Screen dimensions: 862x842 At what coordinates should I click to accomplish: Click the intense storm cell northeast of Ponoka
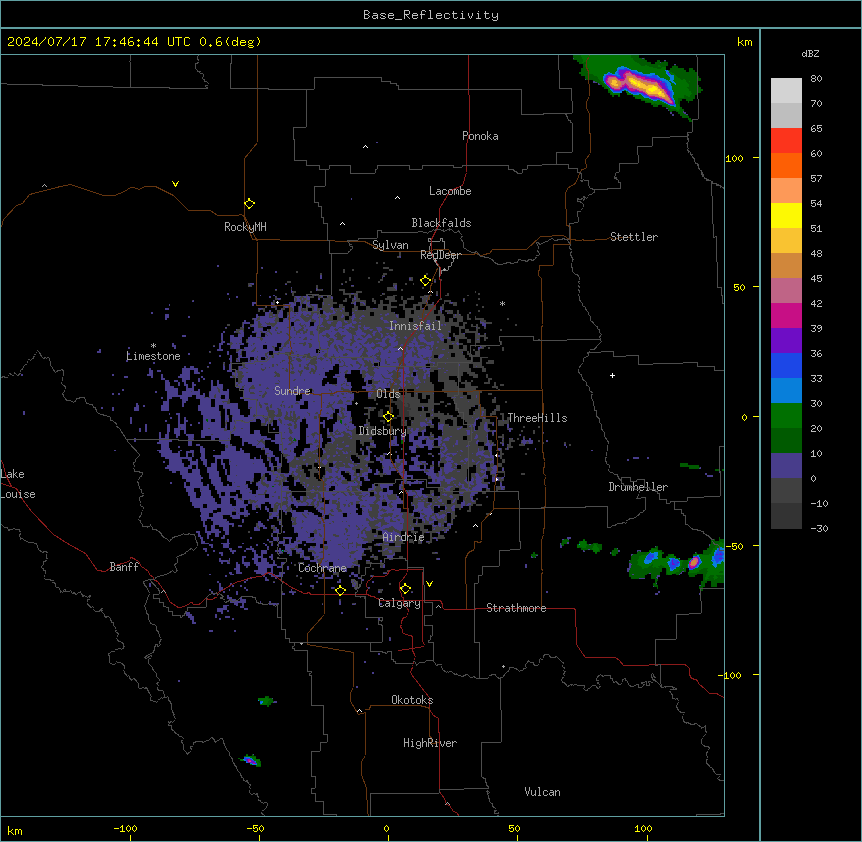(x=640, y=85)
